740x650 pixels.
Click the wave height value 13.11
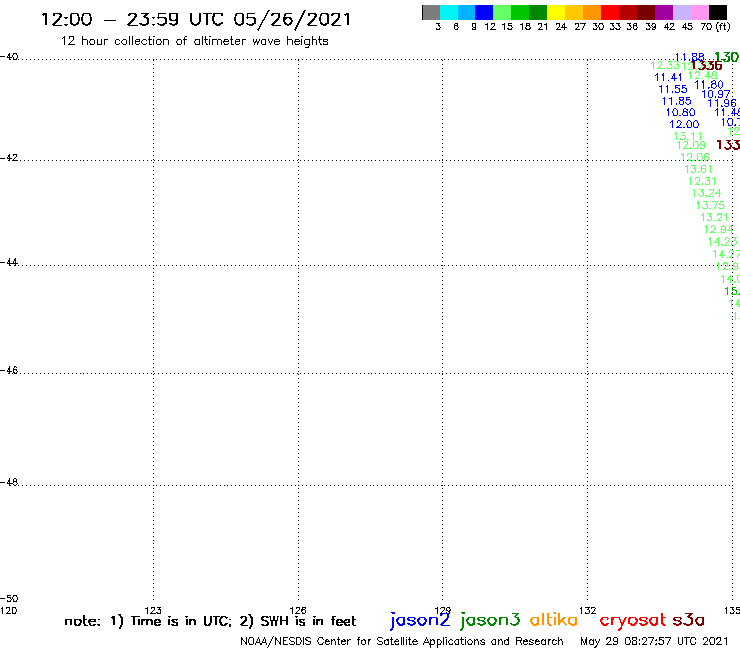click(688, 136)
